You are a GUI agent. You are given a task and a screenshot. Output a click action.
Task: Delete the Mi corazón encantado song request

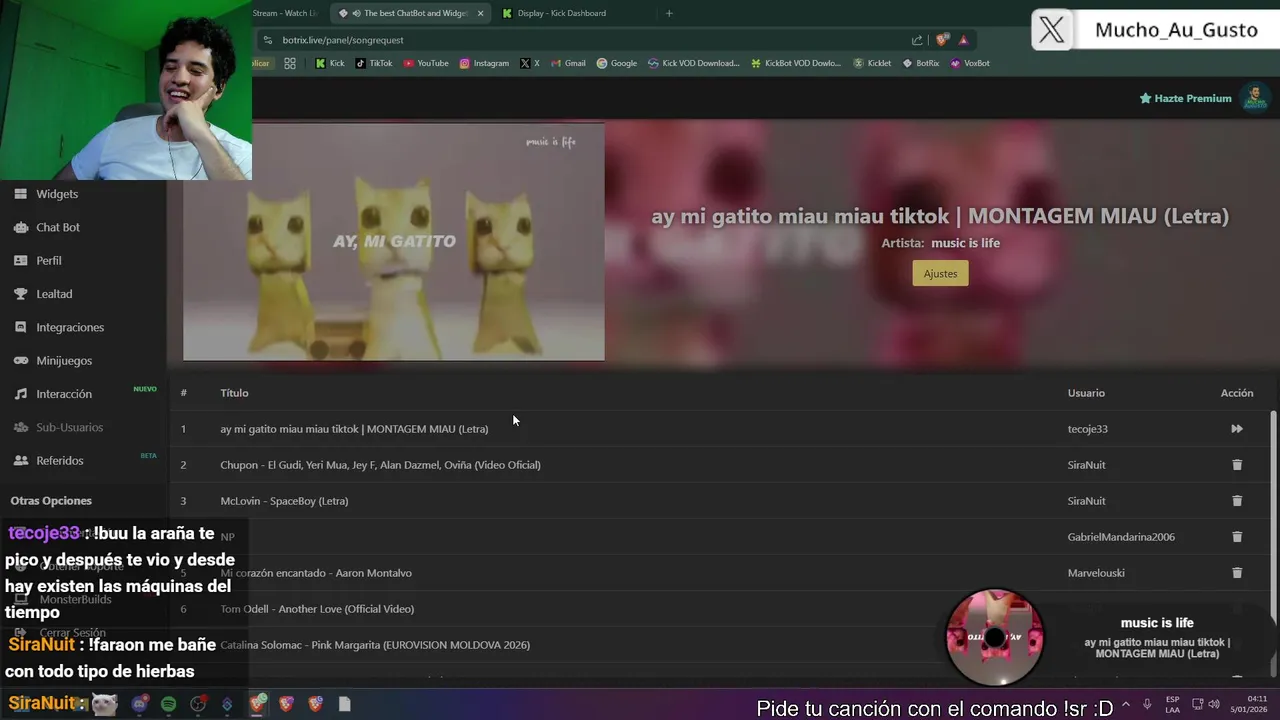[x=1237, y=573]
